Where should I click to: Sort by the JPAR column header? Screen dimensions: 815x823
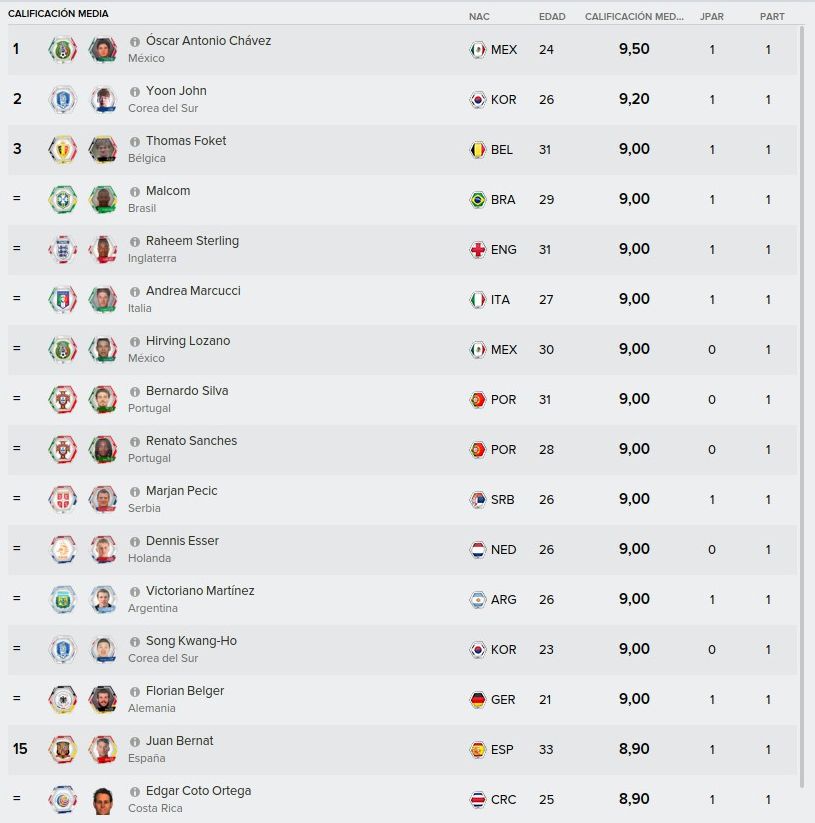[x=712, y=17]
